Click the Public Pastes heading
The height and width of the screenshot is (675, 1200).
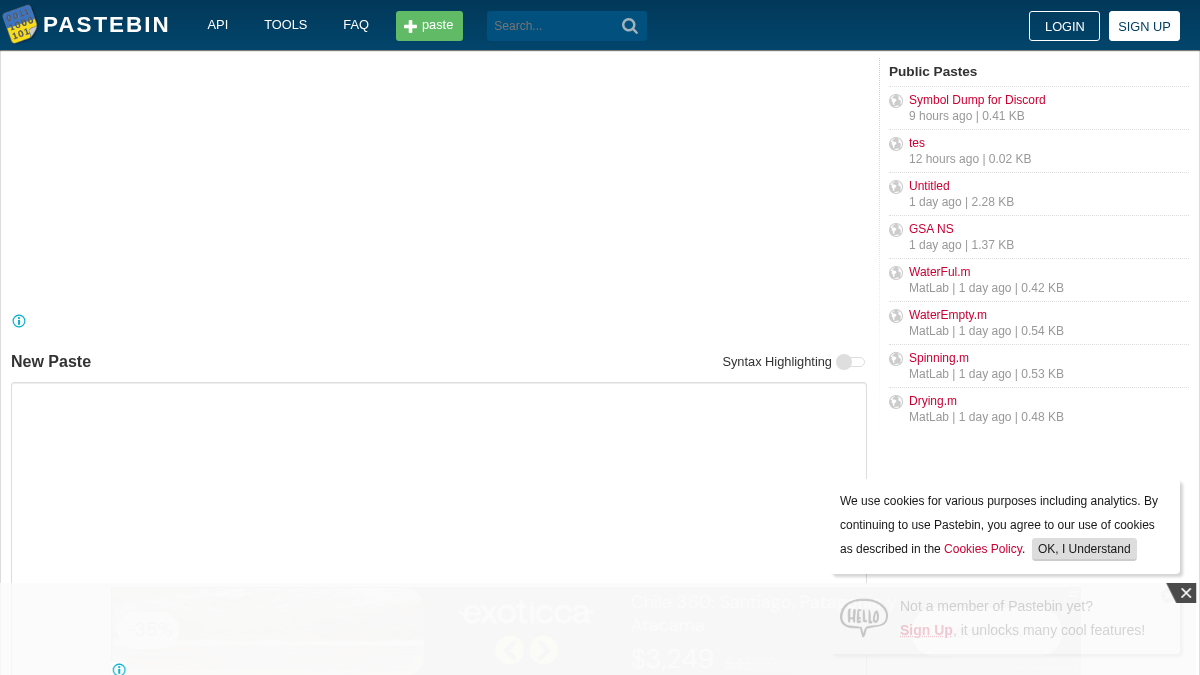pyautogui.click(x=933, y=71)
